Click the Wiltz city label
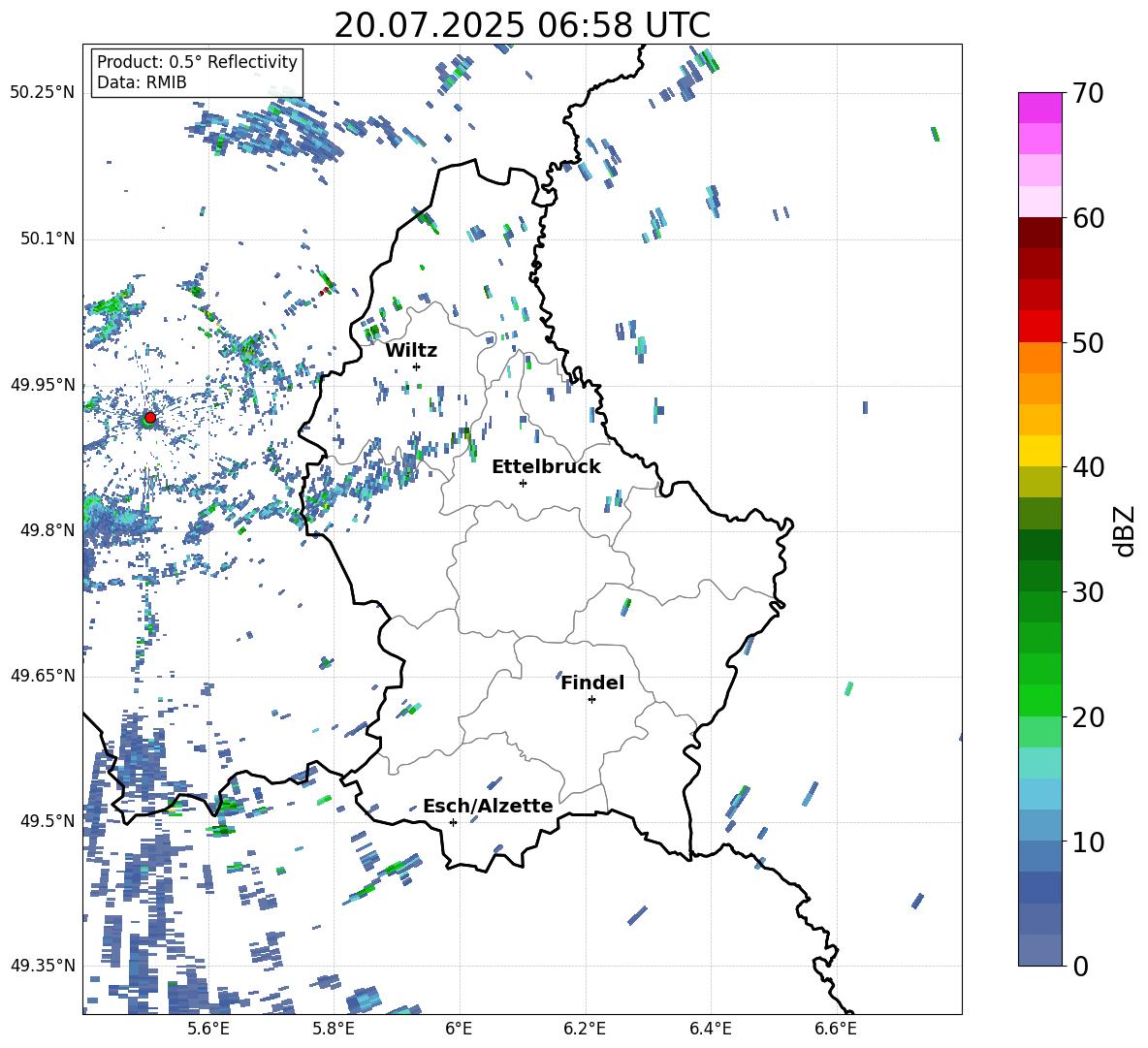Screen dimensions: 1148x1048 tap(411, 351)
